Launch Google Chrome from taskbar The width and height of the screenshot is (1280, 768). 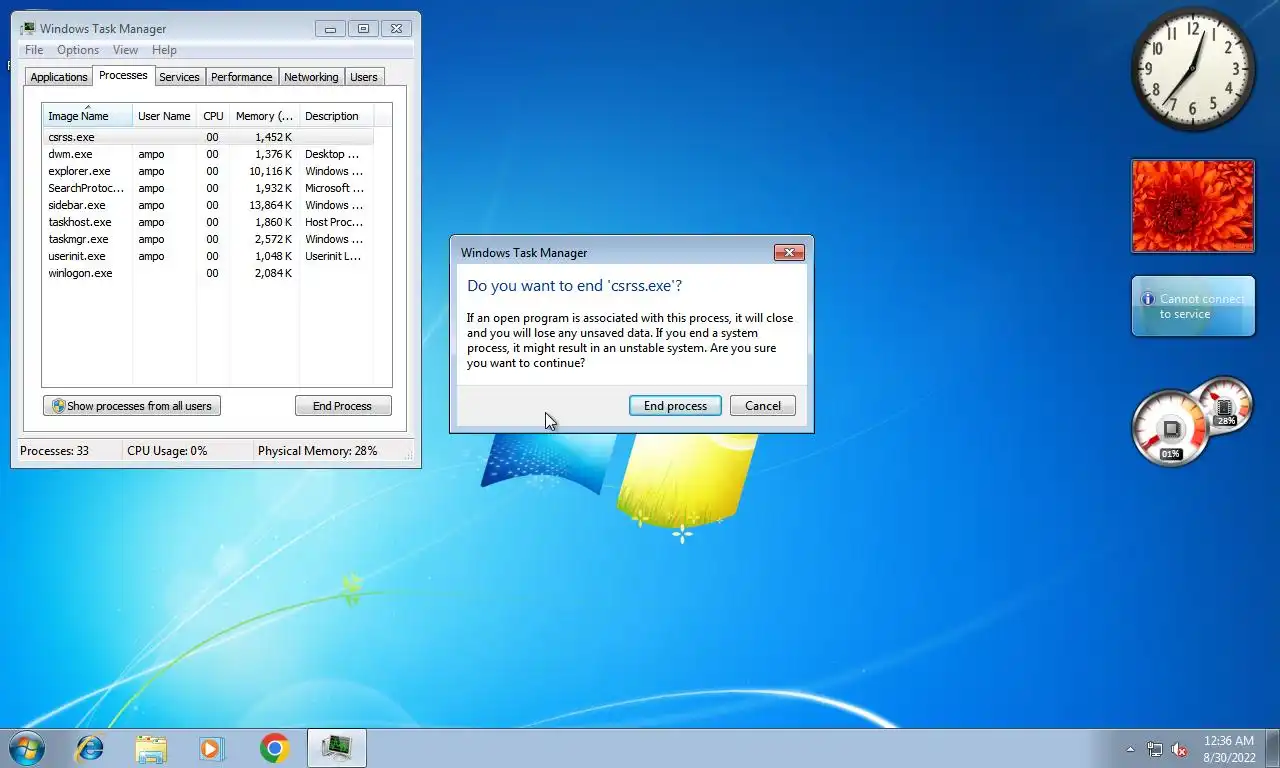coord(274,748)
